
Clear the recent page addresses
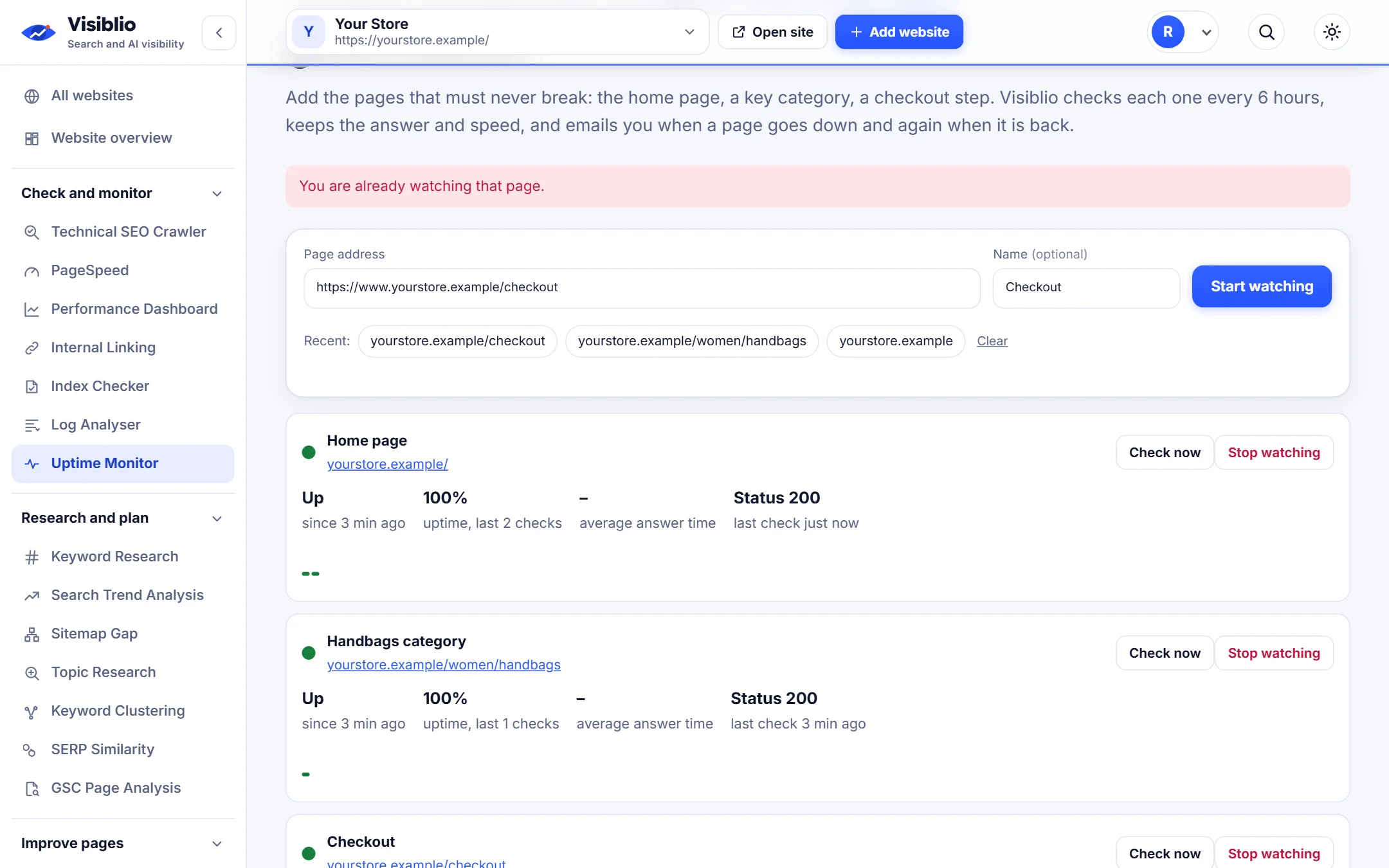992,341
